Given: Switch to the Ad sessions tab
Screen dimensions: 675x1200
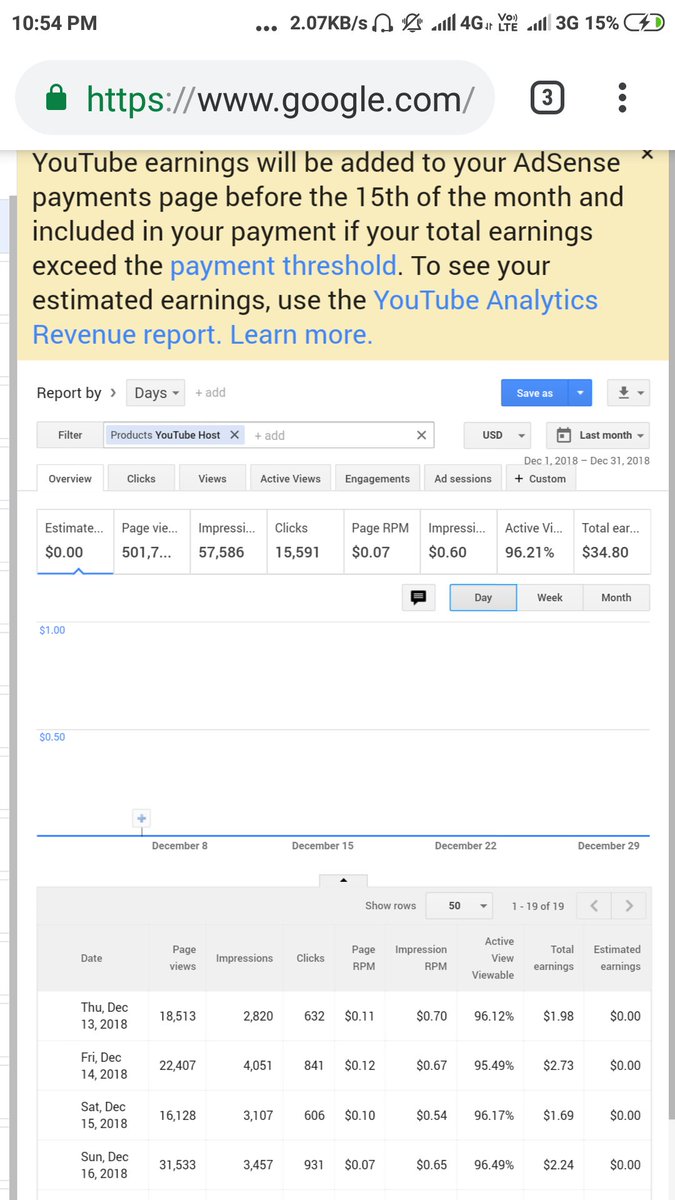Looking at the screenshot, I should (x=463, y=479).
